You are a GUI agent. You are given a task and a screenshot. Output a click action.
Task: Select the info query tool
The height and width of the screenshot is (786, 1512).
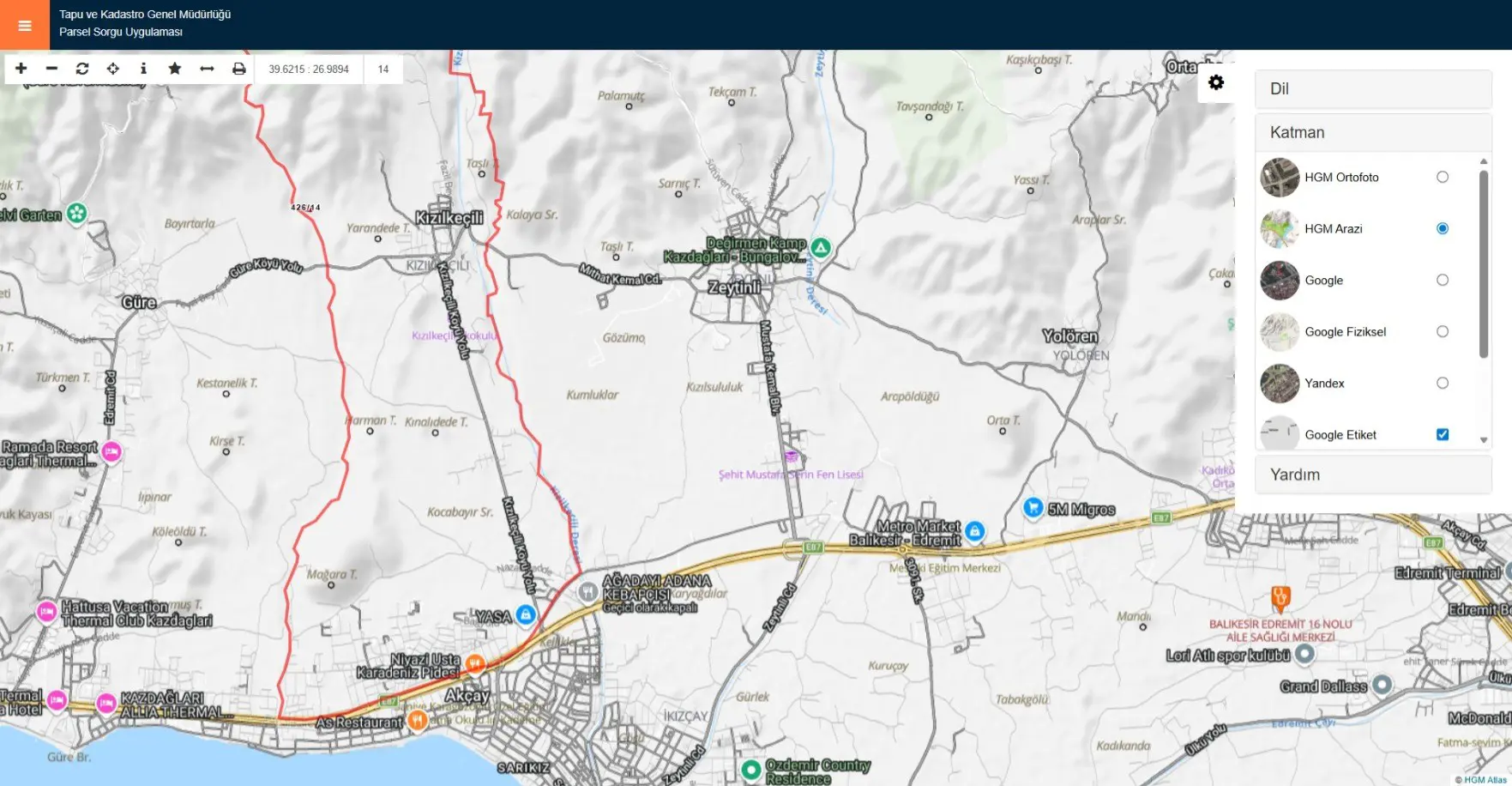(x=143, y=69)
